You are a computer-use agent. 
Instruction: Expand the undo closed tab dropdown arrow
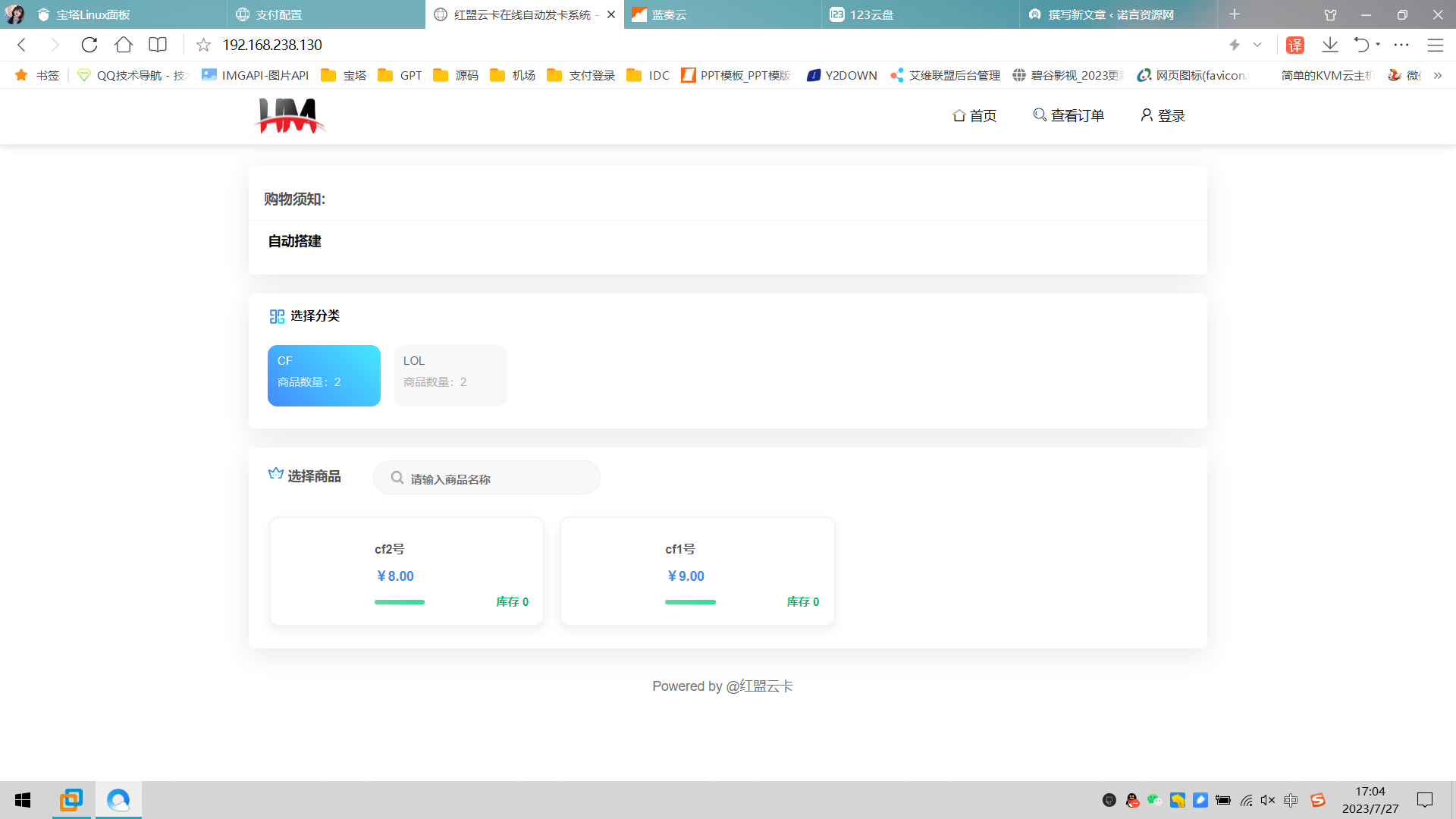tap(1378, 45)
